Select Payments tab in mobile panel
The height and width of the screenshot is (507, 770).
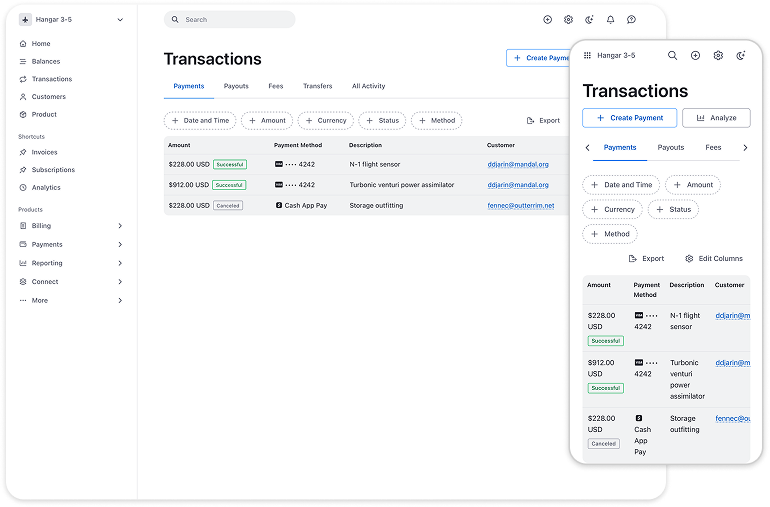(x=620, y=148)
